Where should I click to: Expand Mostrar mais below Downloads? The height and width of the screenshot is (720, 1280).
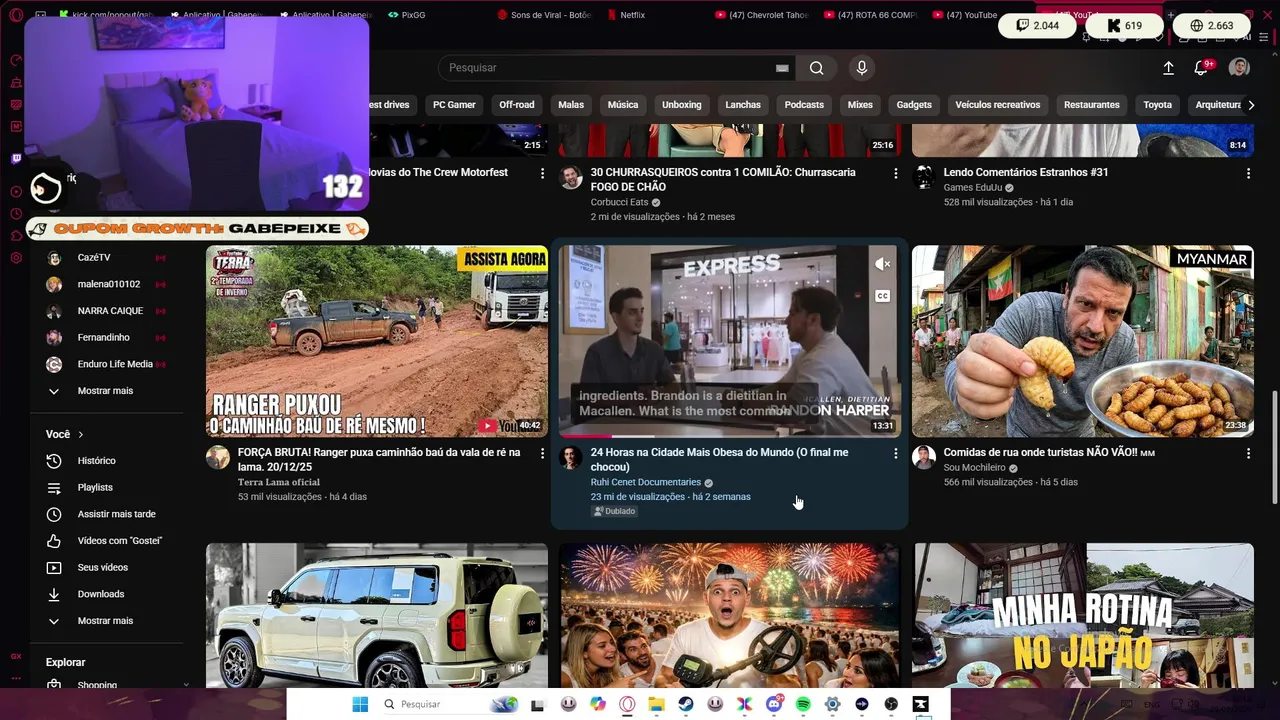pyautogui.click(x=105, y=621)
